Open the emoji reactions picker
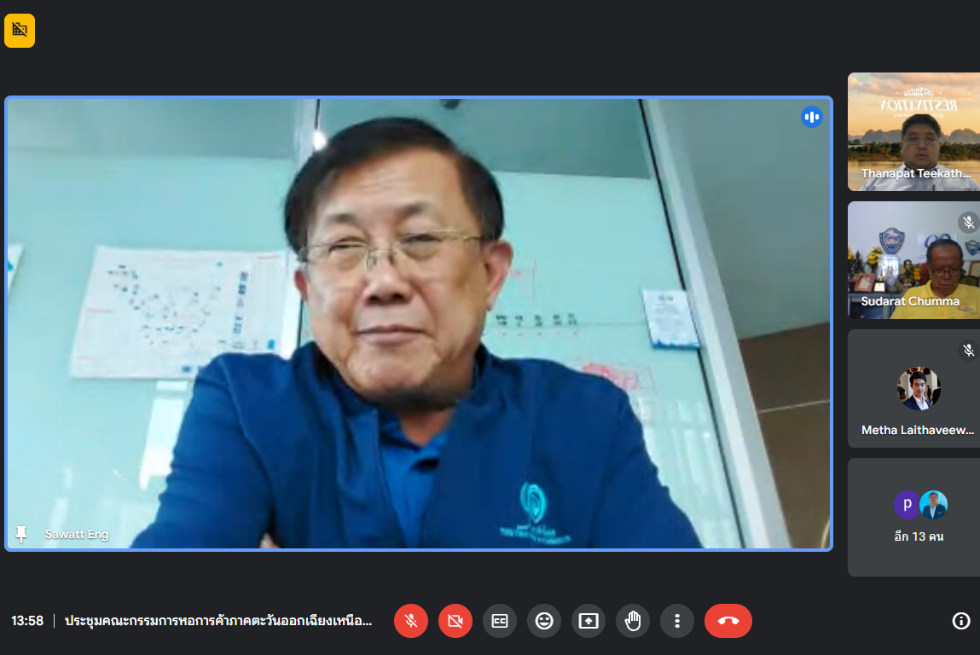 point(544,621)
